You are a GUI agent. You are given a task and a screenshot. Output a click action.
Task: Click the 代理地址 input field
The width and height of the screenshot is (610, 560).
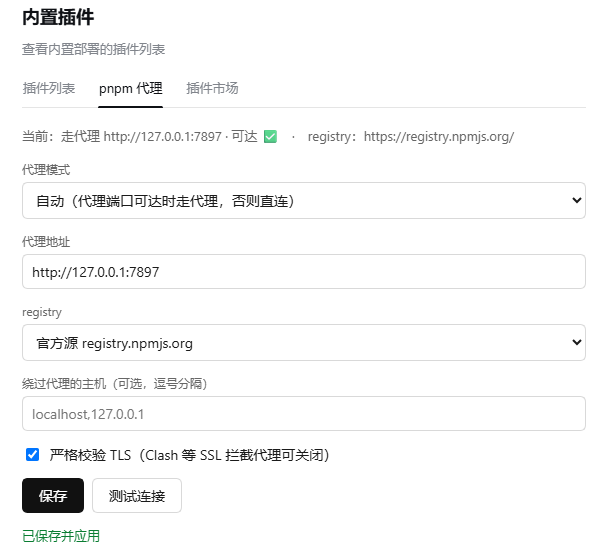304,272
